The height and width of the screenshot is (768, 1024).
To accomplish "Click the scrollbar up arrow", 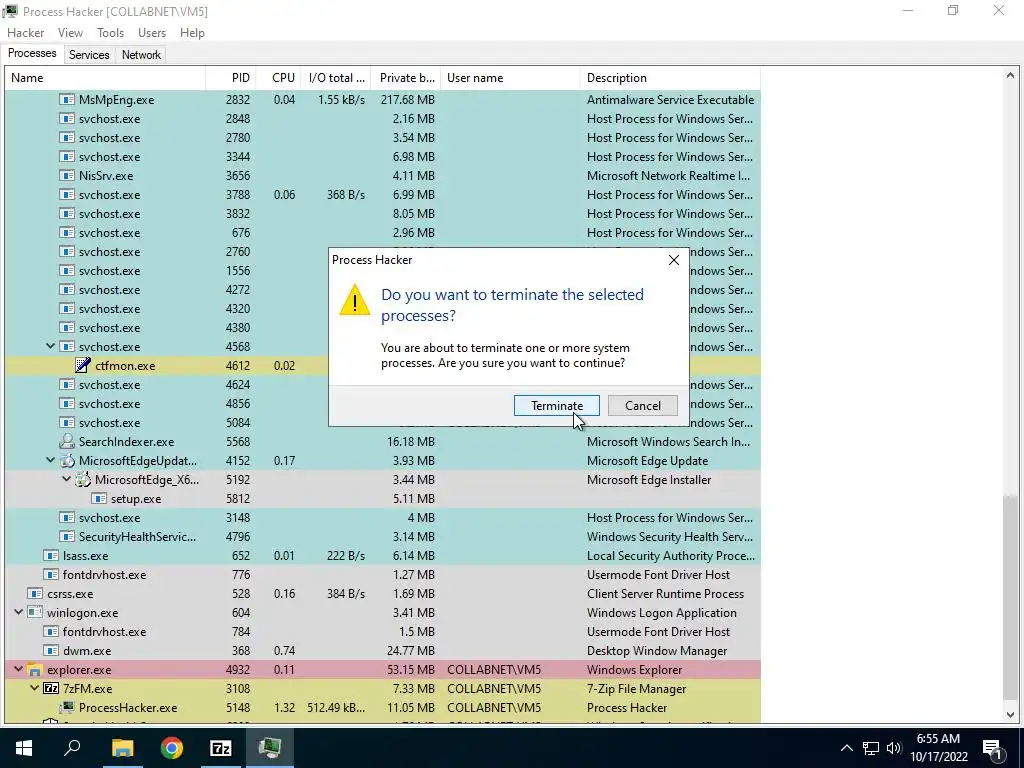I will point(1010,76).
